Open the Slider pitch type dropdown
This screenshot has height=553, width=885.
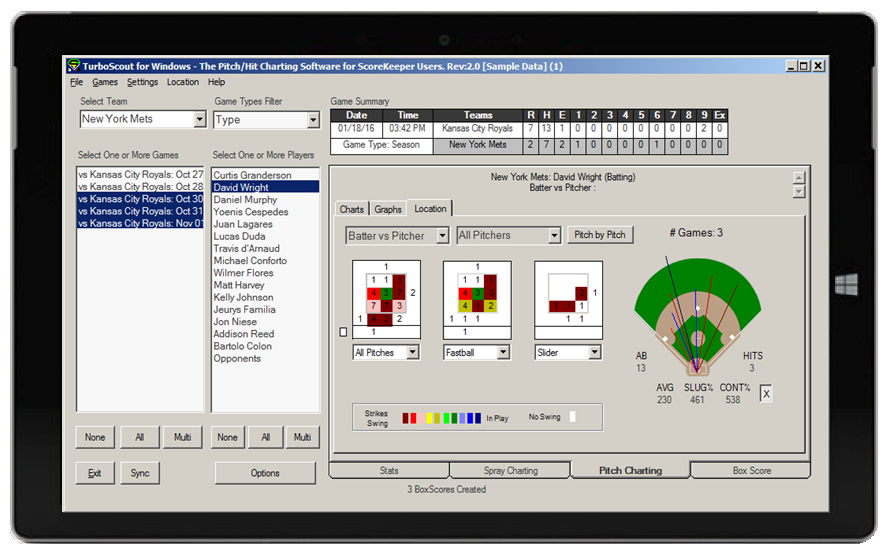[595, 353]
